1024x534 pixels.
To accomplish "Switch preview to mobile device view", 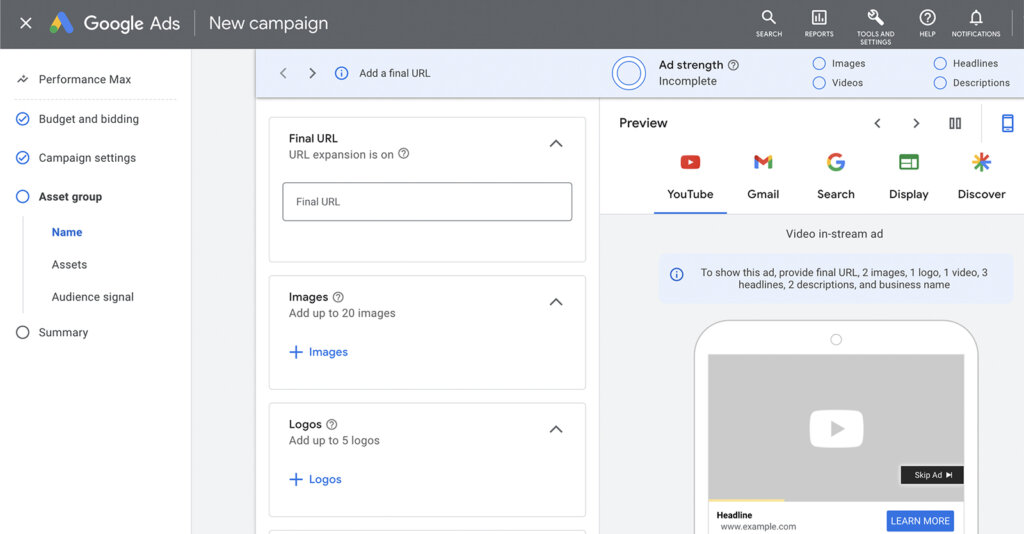I will (1008, 123).
